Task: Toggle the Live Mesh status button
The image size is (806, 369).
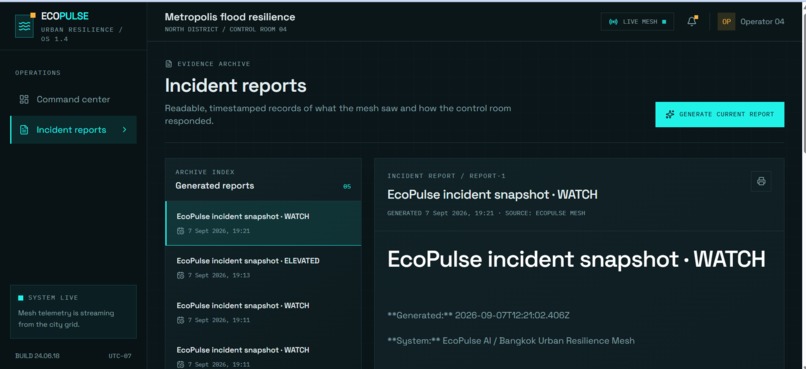Action: (637, 22)
